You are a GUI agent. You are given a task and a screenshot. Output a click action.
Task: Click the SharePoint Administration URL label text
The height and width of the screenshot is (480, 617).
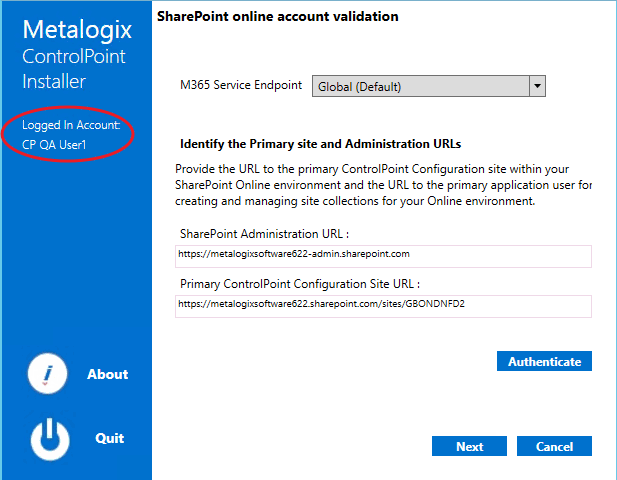[263, 233]
